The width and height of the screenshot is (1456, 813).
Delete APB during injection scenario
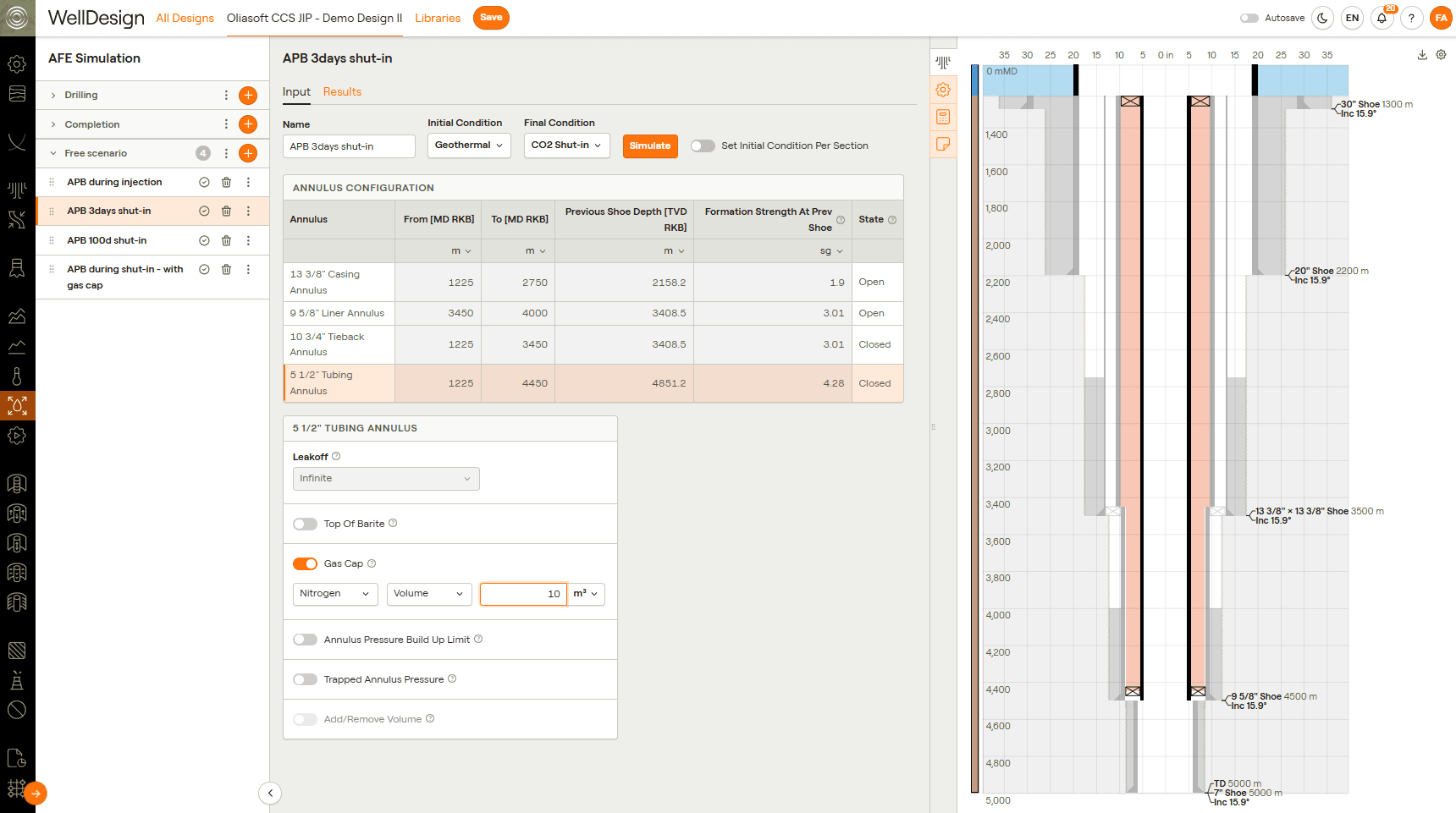[x=226, y=182]
